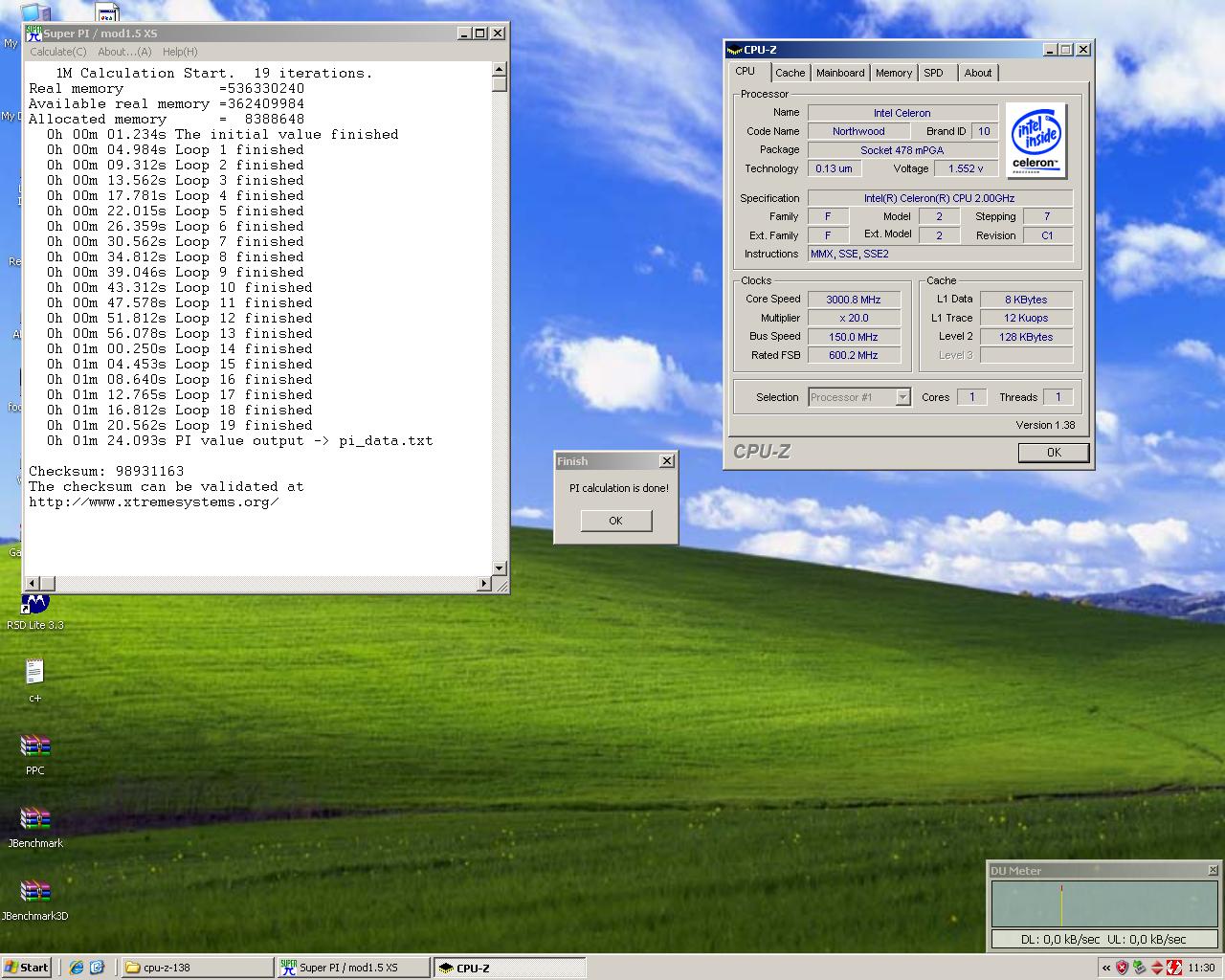
Task: Close the DU Meter window
Action: [x=1213, y=870]
